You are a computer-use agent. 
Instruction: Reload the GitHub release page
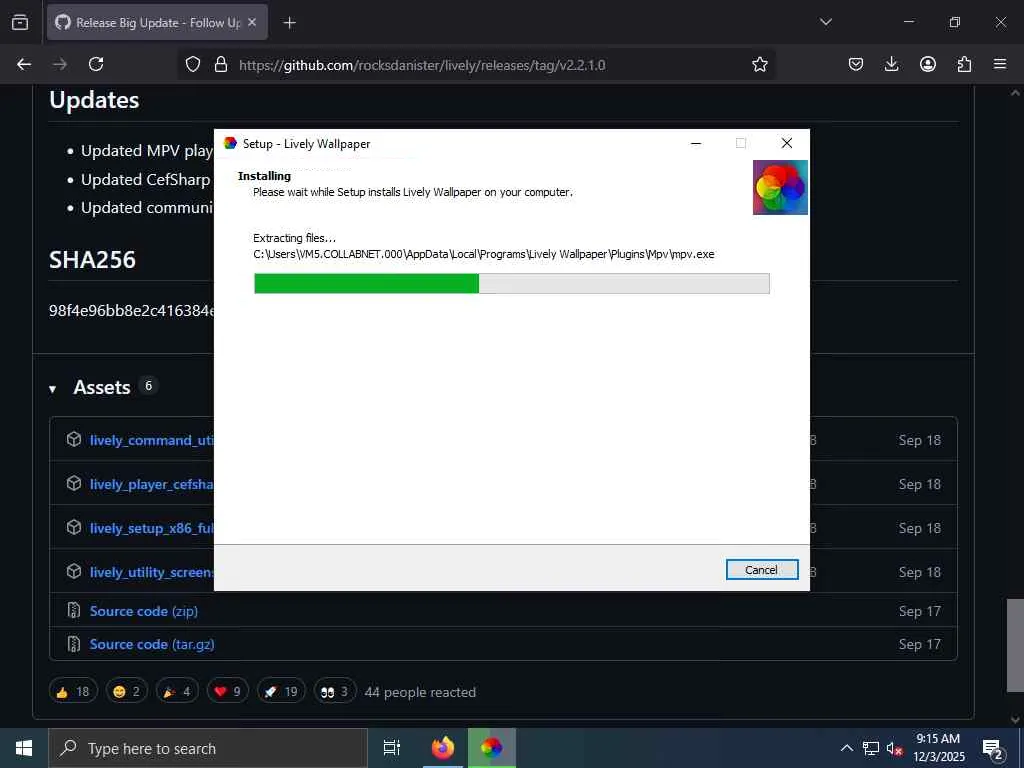click(x=96, y=64)
